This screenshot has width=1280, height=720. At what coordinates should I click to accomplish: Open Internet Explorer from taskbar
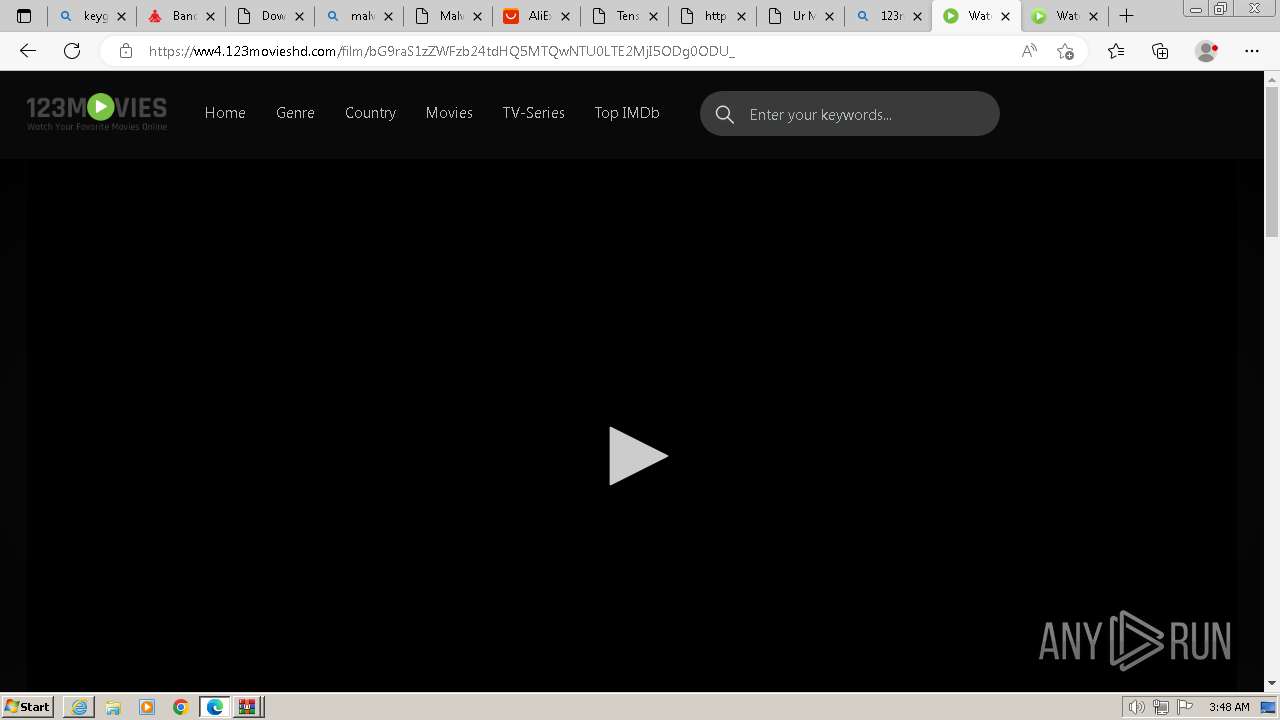(x=79, y=707)
